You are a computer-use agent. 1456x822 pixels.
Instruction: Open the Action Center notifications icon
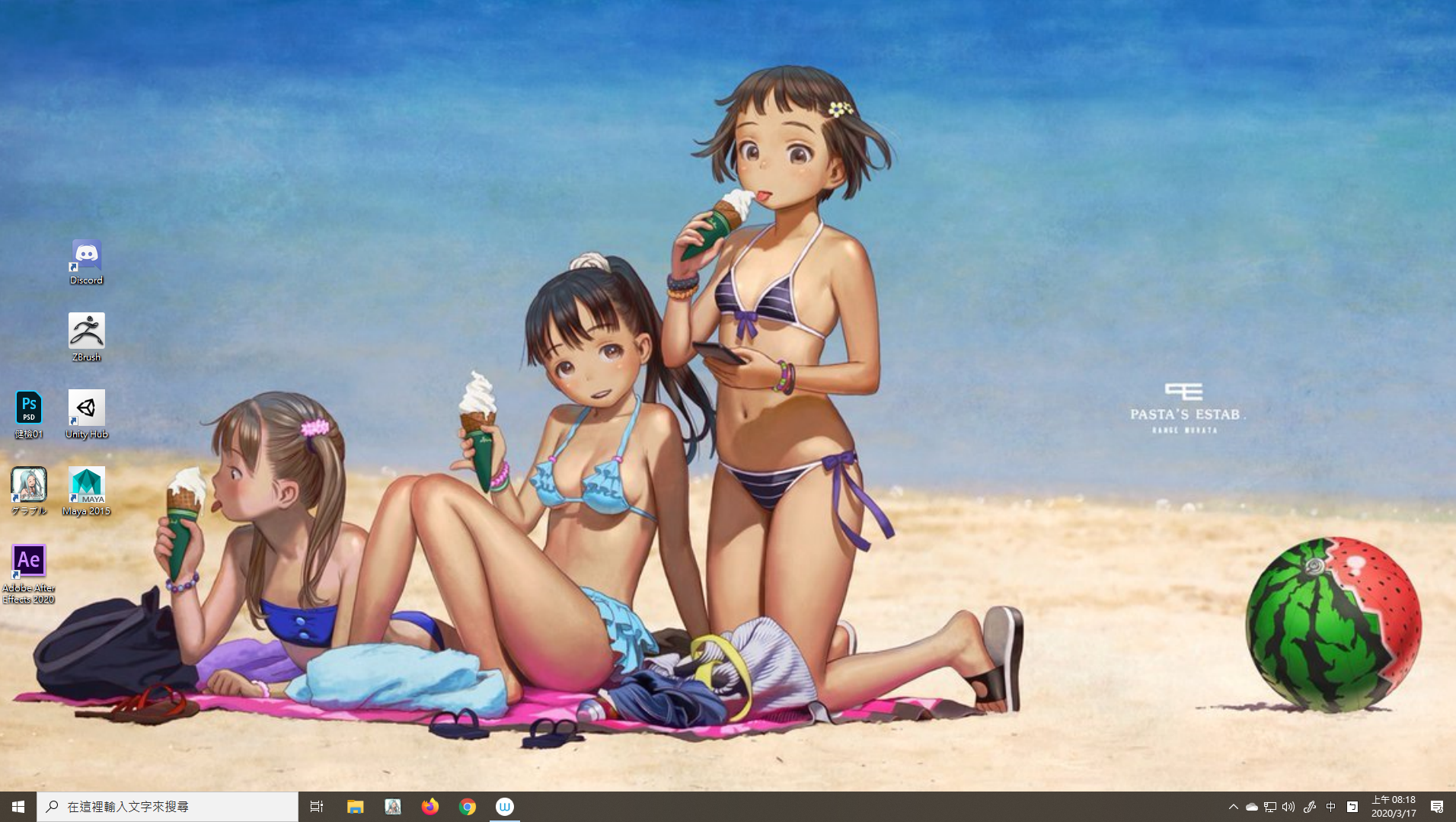(x=1436, y=806)
